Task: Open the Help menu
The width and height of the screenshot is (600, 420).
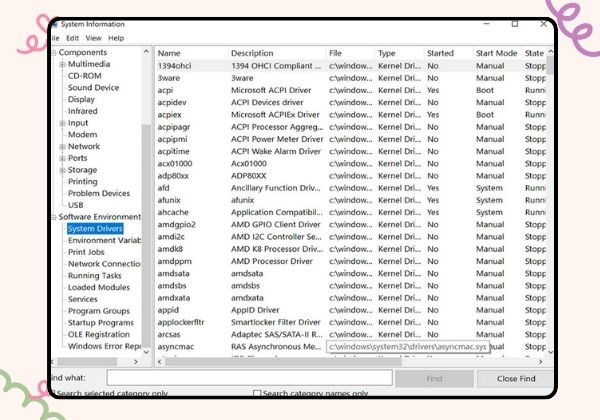Action: 116,38
